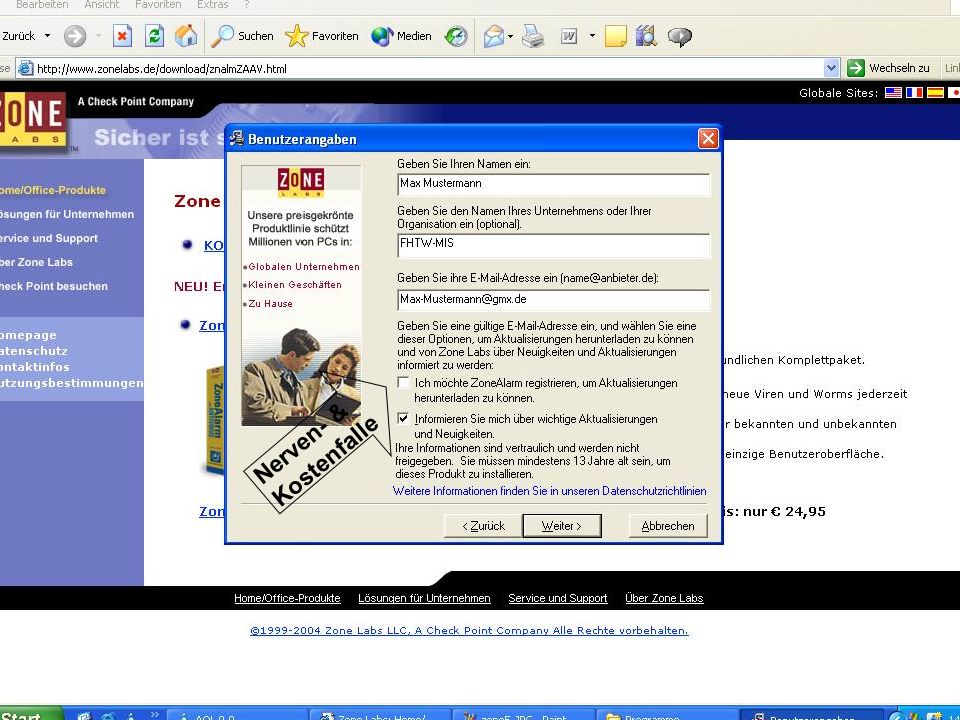This screenshot has height=720, width=960.
Task: Open the ? help menu
Action: pyautogui.click(x=247, y=5)
